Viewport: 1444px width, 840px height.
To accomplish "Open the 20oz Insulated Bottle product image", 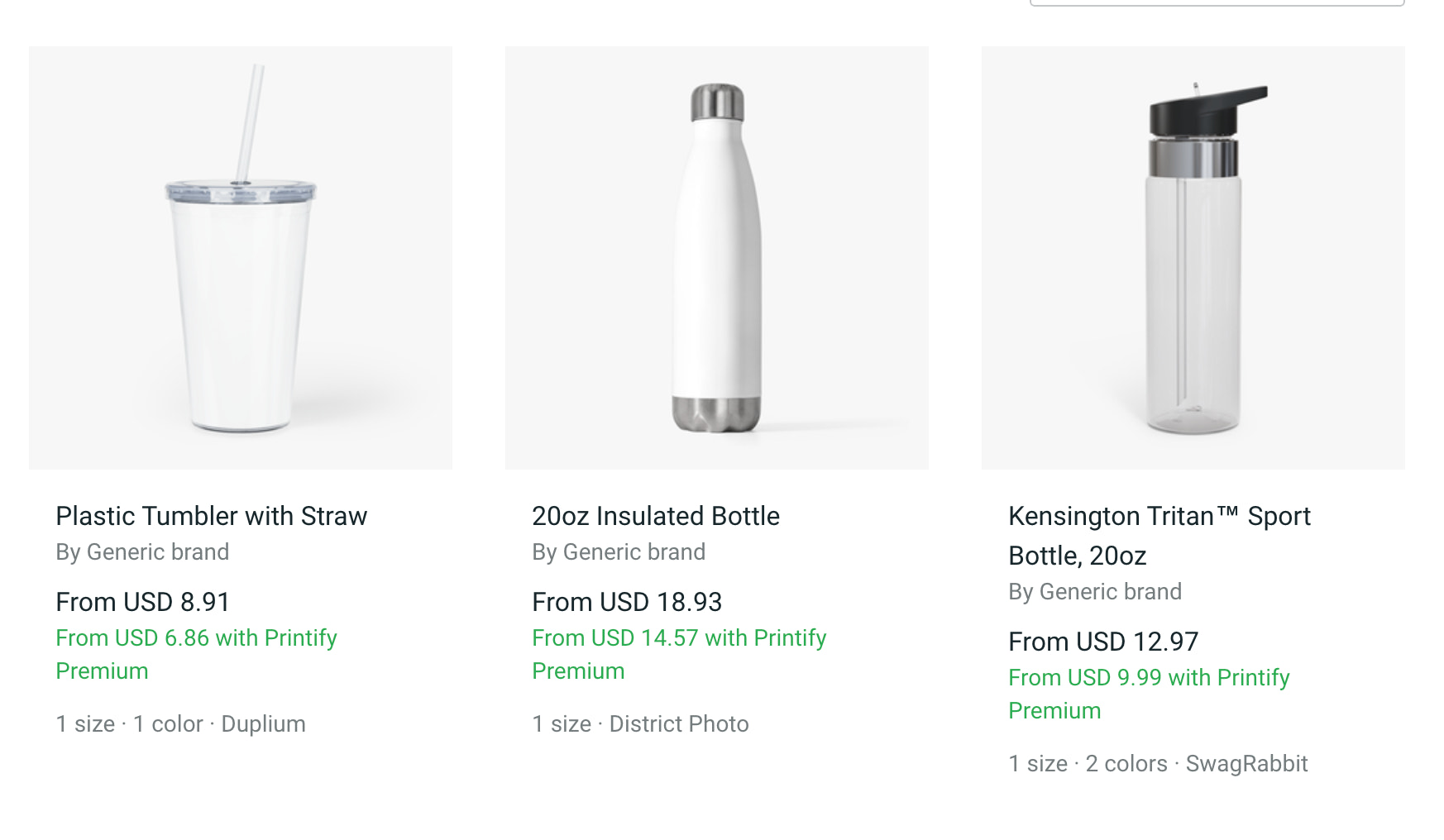I will pos(716,258).
